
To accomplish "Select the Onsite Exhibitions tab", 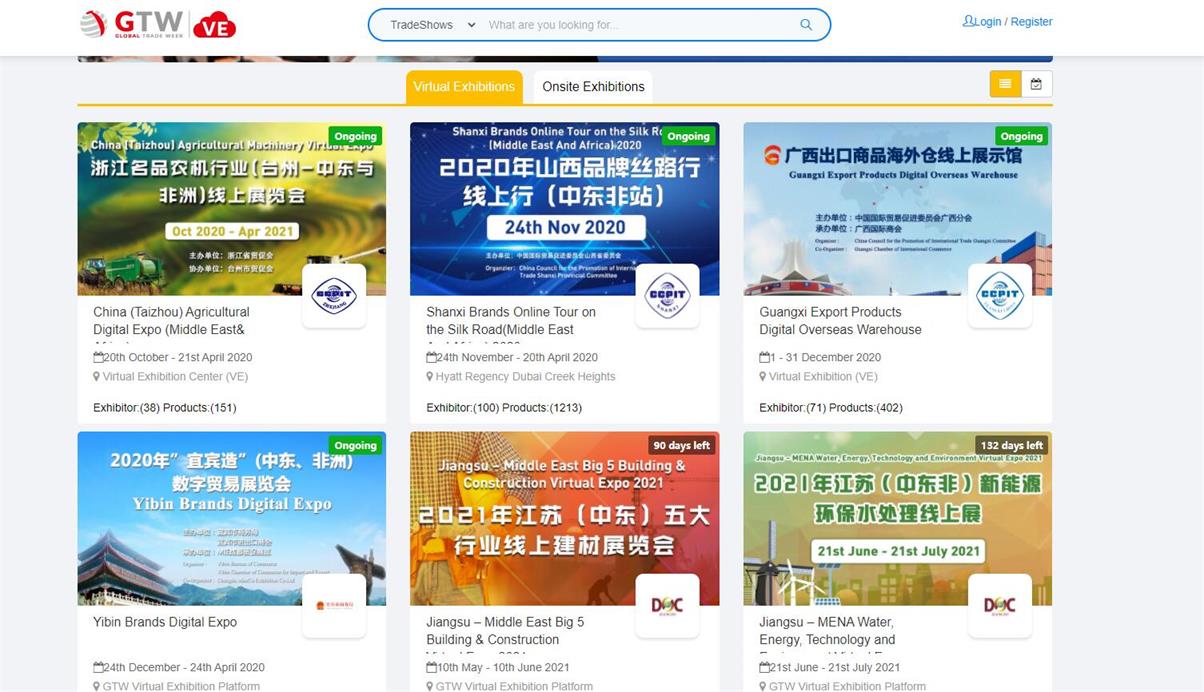I will [x=593, y=87].
